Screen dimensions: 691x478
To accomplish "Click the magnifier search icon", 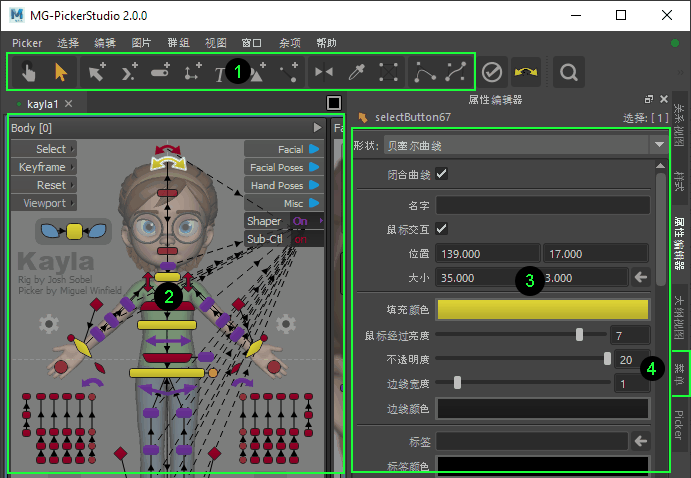I will pyautogui.click(x=567, y=71).
